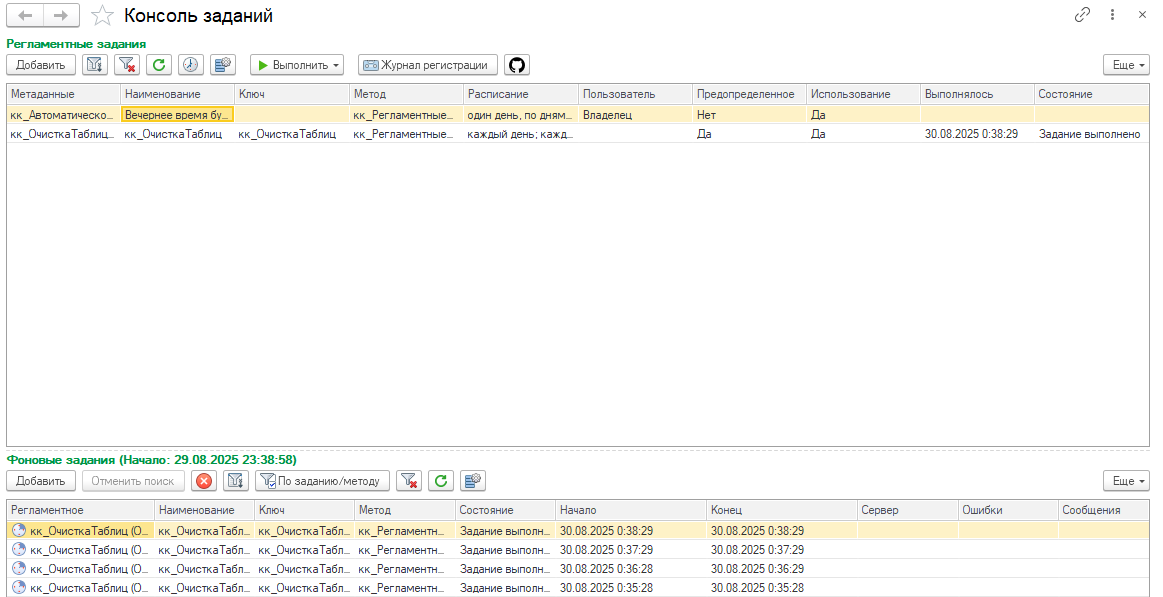Copy link using the chain icon
Image resolution: width=1163 pixels, height=597 pixels.
coord(1082,15)
